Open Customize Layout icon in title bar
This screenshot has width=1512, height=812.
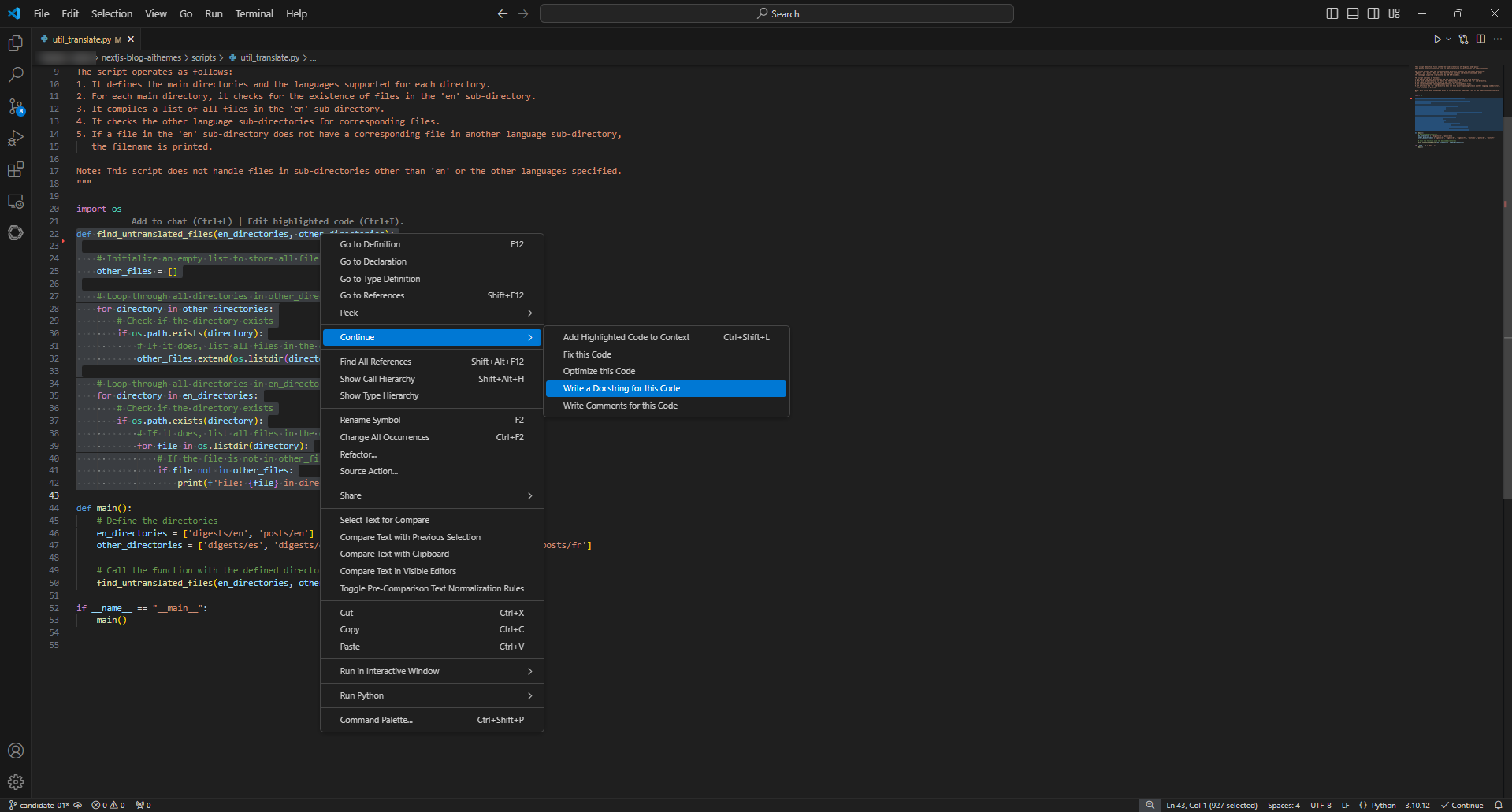(1394, 13)
